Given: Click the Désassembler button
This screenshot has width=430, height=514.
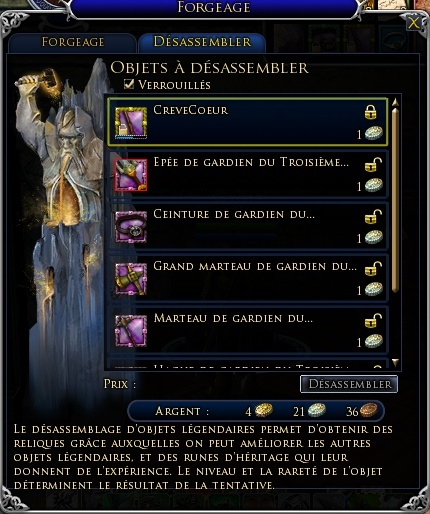Looking at the screenshot, I should click(x=349, y=384).
